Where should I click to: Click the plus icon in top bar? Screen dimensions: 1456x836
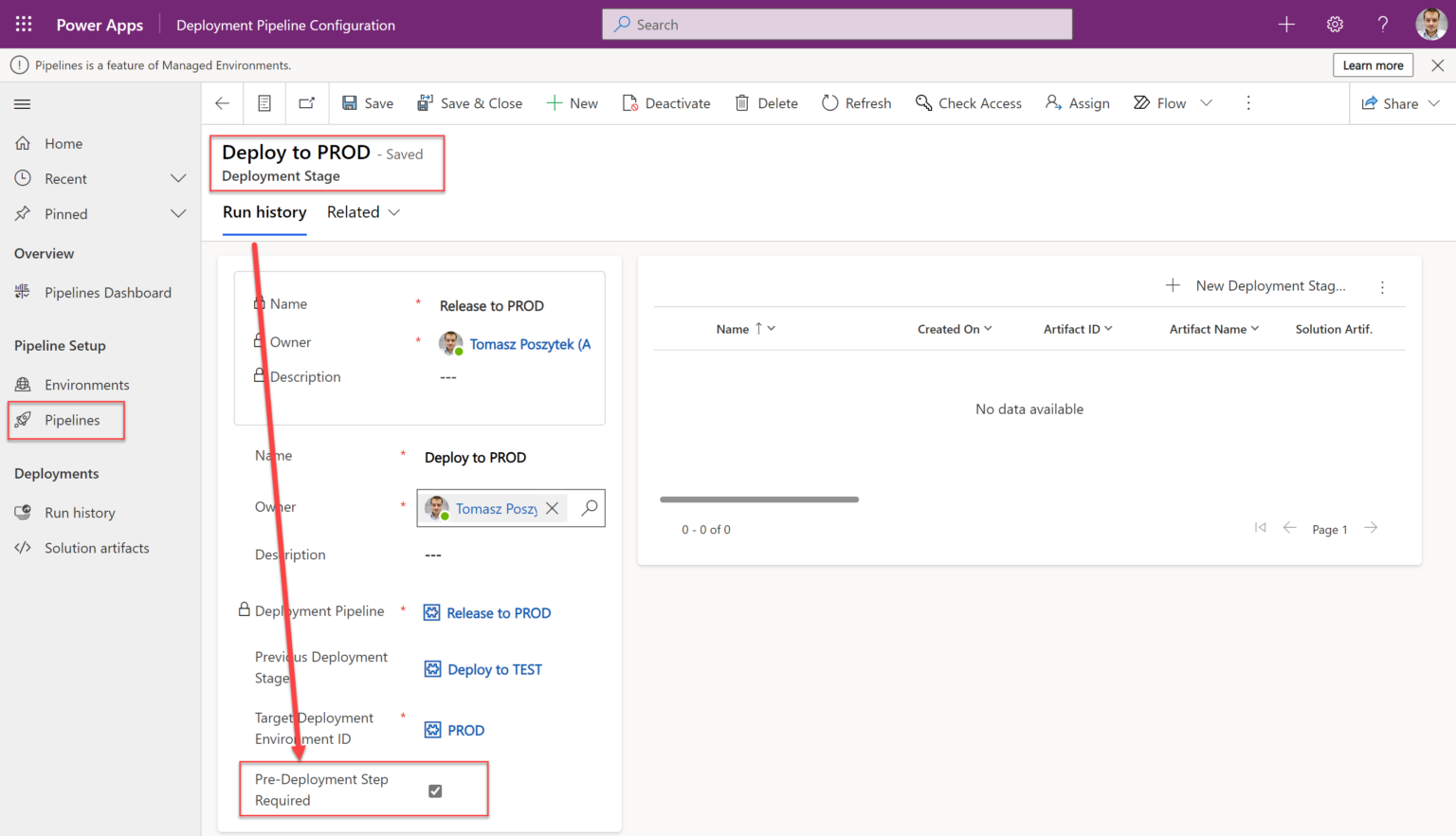coord(1286,25)
